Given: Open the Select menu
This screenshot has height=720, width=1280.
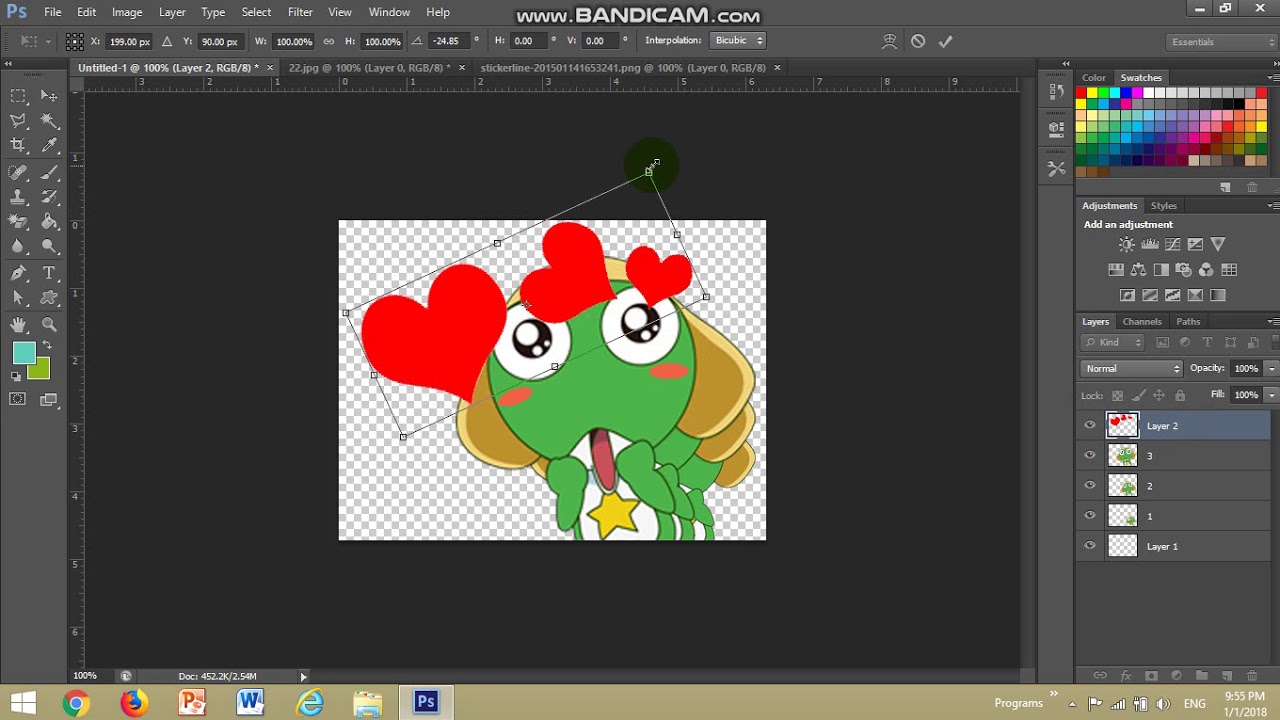Looking at the screenshot, I should pyautogui.click(x=256, y=12).
